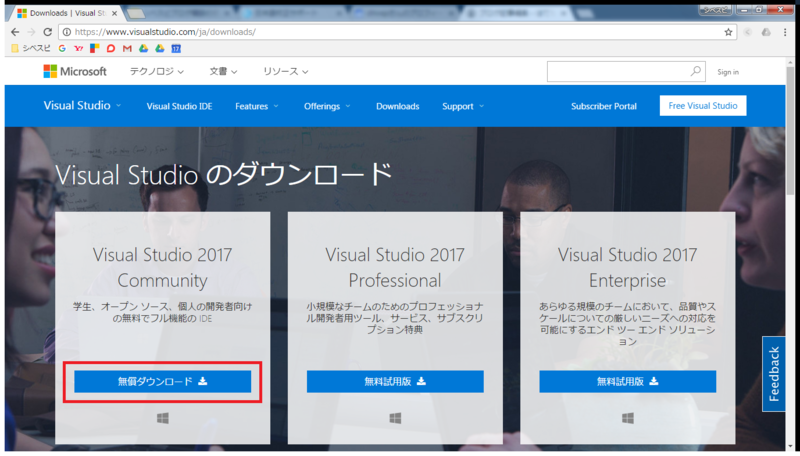
Task: Close the Downloads Visual Studio tab
Action: point(114,13)
